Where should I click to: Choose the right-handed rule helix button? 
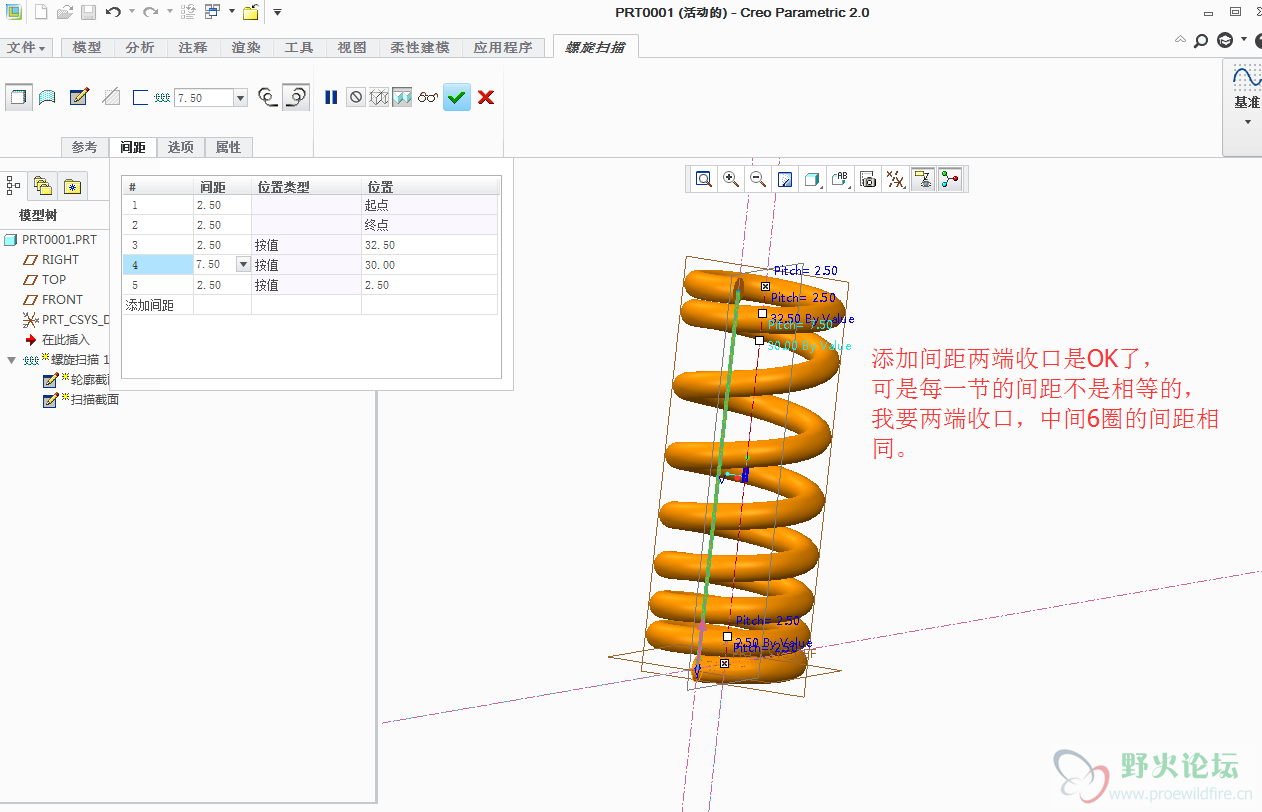pos(296,97)
